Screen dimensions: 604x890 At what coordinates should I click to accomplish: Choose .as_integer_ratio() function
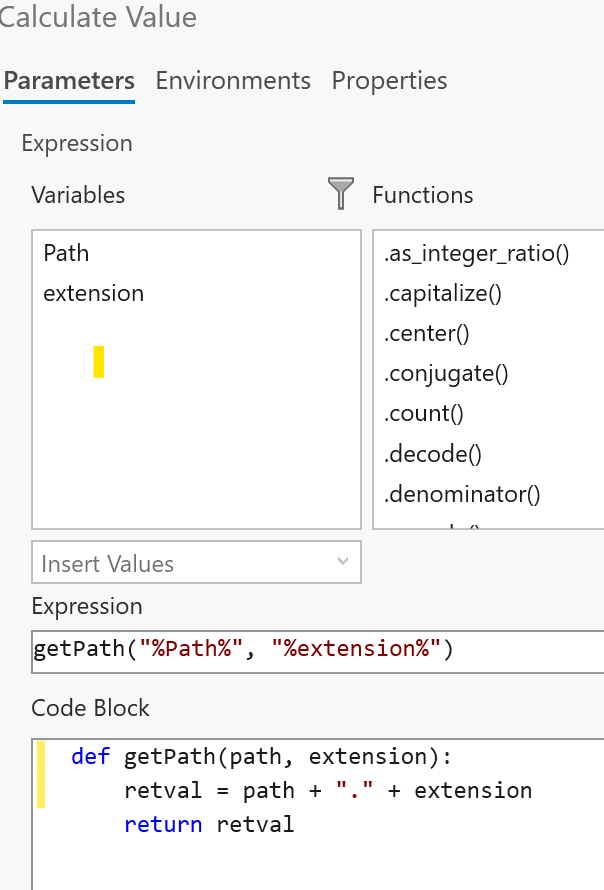[476, 254]
